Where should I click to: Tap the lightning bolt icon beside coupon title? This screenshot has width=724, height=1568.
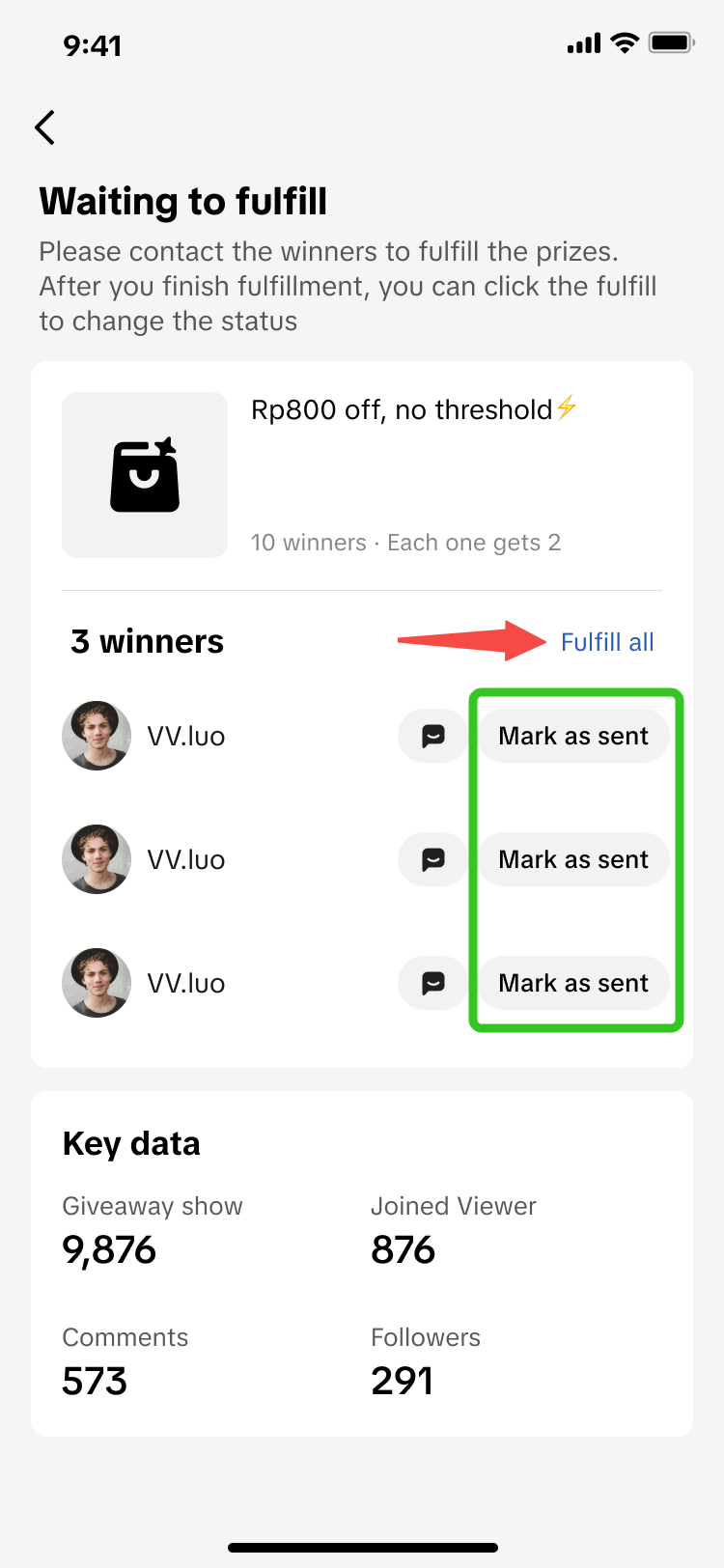coord(567,408)
